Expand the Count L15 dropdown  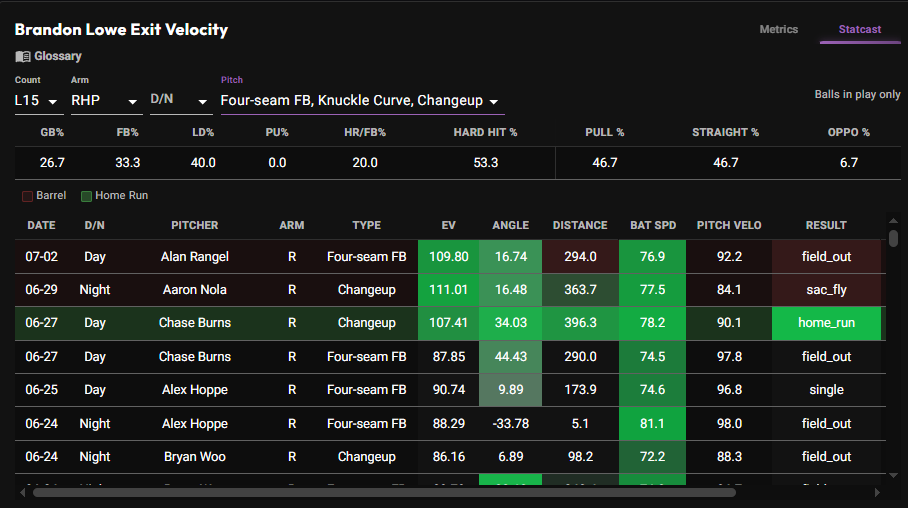[x=39, y=101]
